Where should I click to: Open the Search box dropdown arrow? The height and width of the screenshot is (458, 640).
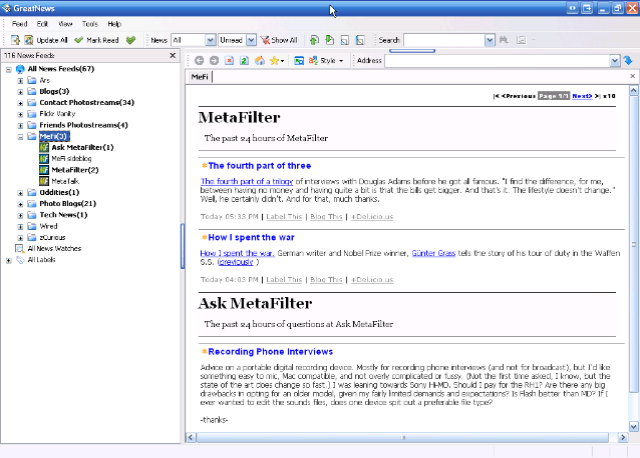point(490,40)
